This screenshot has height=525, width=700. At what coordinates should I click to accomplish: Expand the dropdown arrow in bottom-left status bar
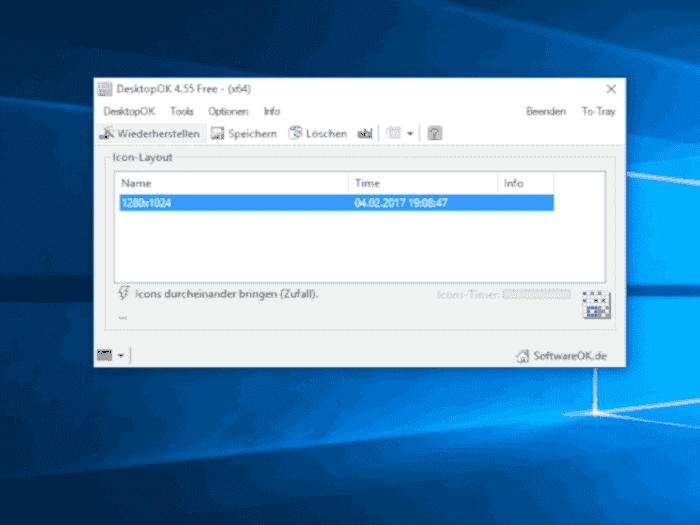[121, 355]
